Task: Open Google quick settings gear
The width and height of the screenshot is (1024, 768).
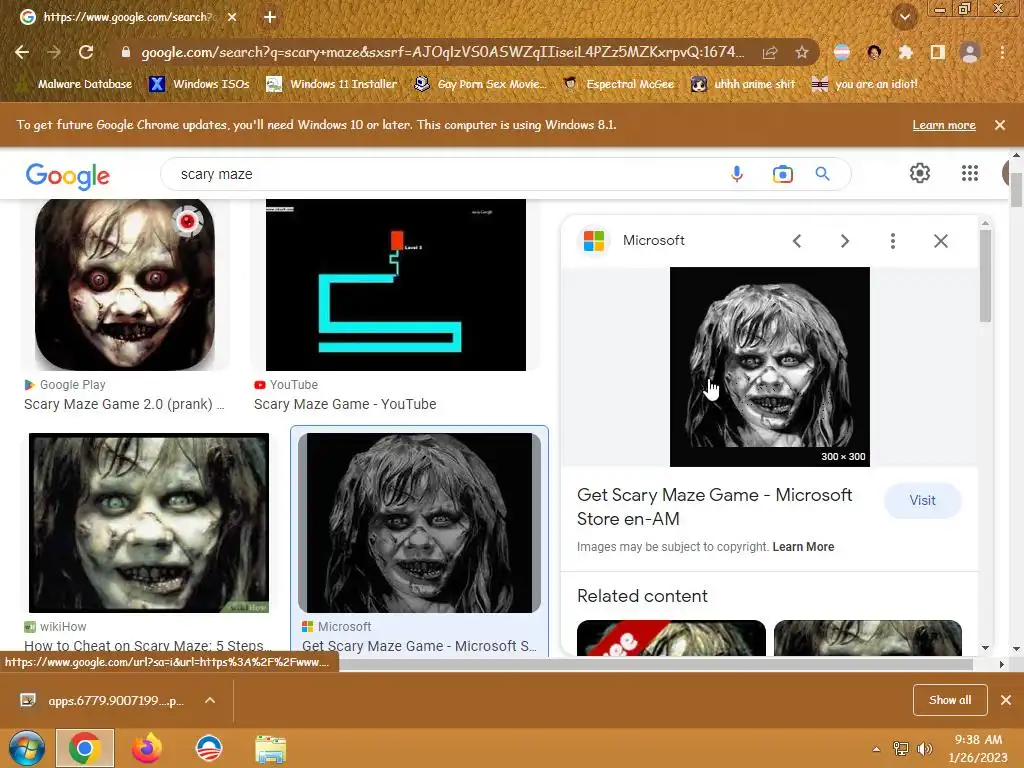Action: [x=920, y=173]
